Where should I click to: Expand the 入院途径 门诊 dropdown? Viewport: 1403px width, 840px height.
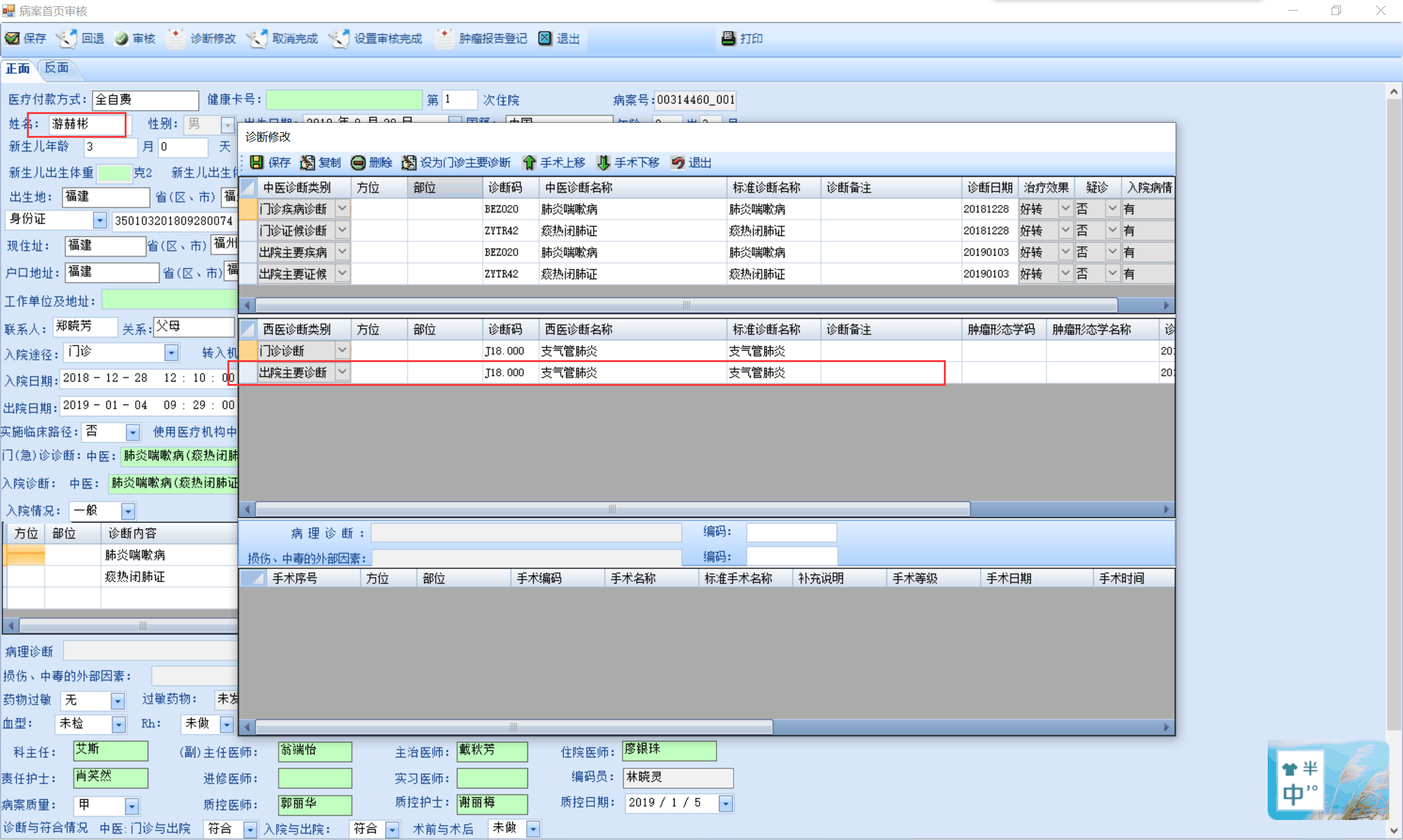click(x=171, y=353)
